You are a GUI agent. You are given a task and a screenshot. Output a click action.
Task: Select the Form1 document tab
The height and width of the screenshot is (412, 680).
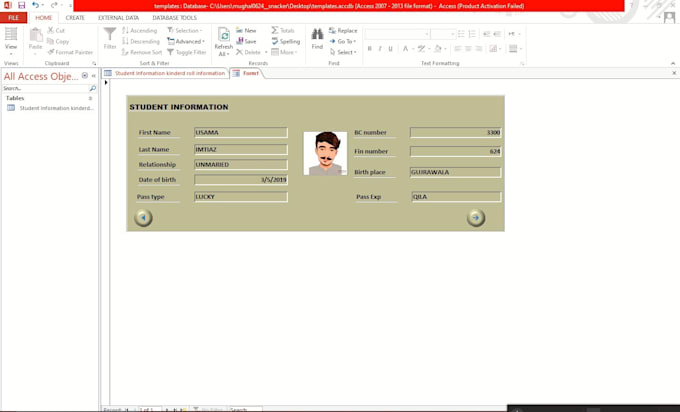246,73
